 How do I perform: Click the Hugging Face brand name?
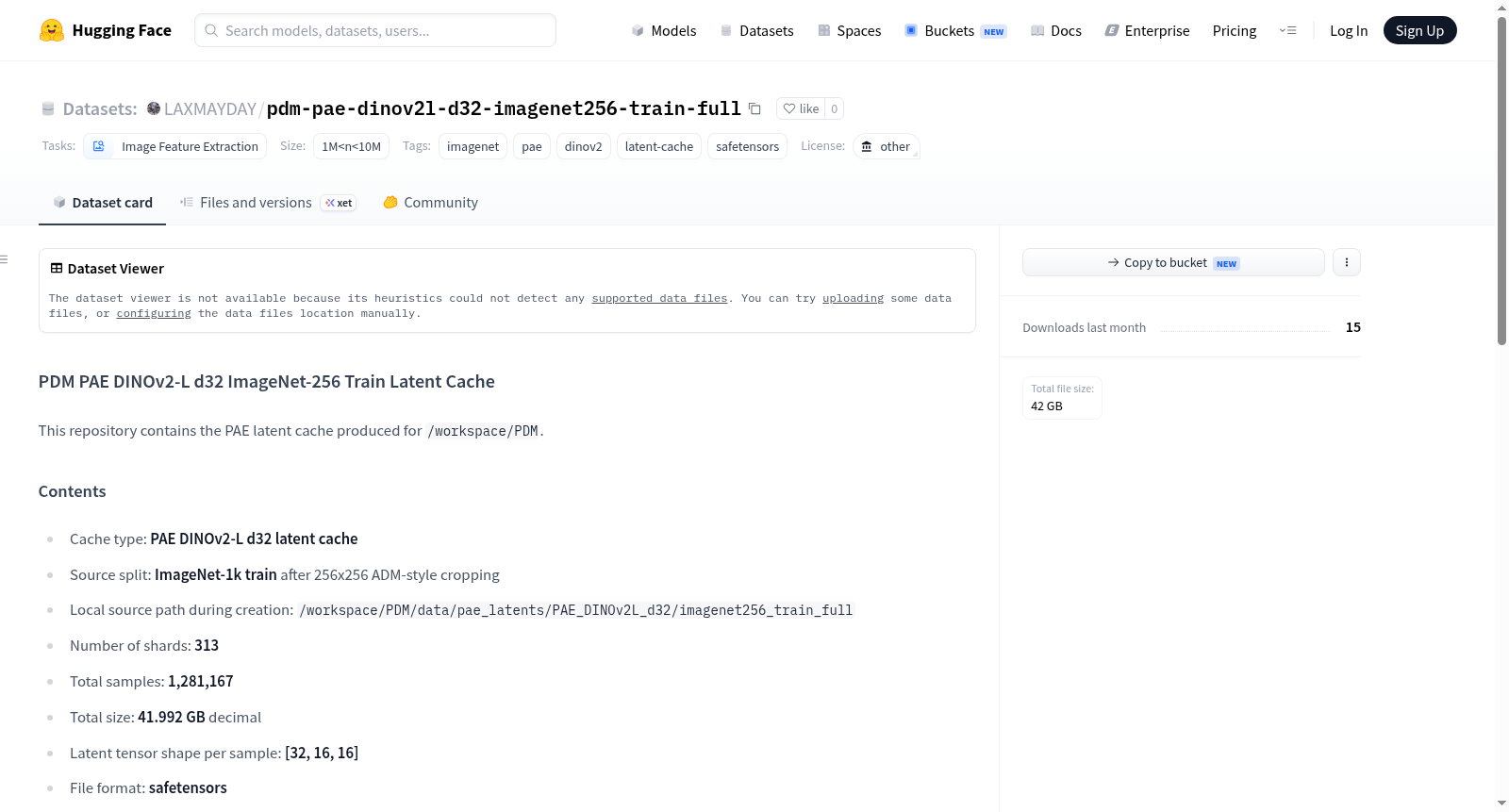122,30
